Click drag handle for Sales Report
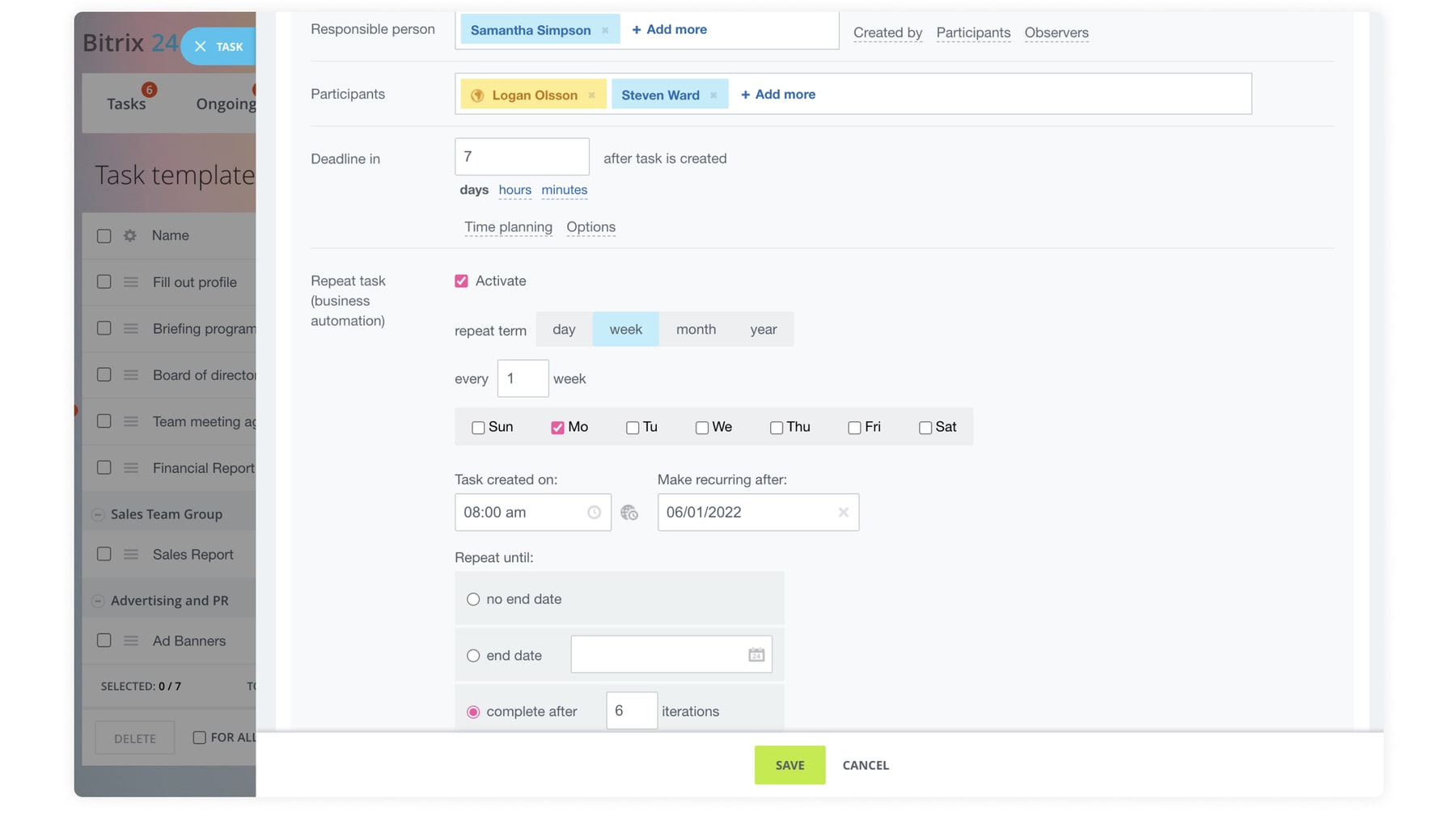1456x824 pixels. point(131,555)
